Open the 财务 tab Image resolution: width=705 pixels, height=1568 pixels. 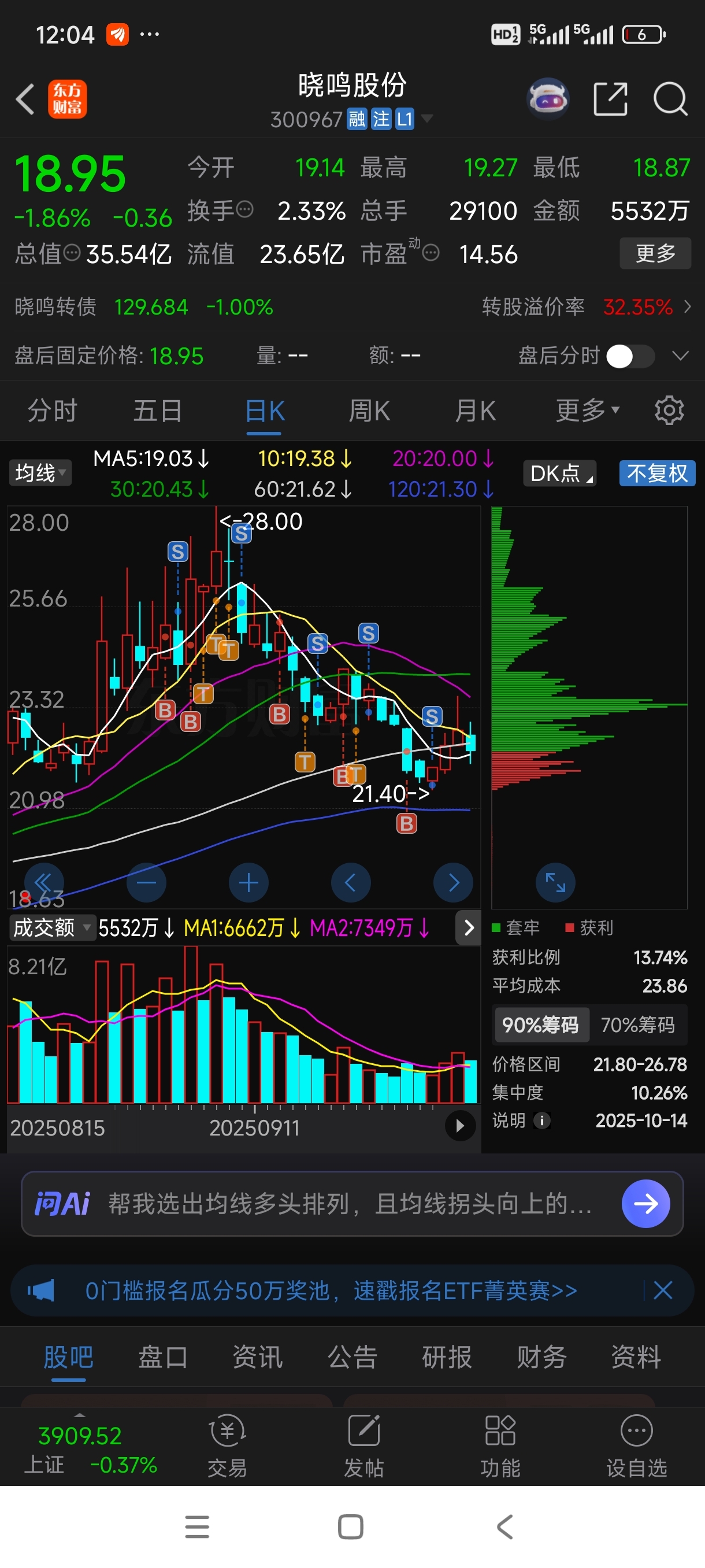[541, 1357]
